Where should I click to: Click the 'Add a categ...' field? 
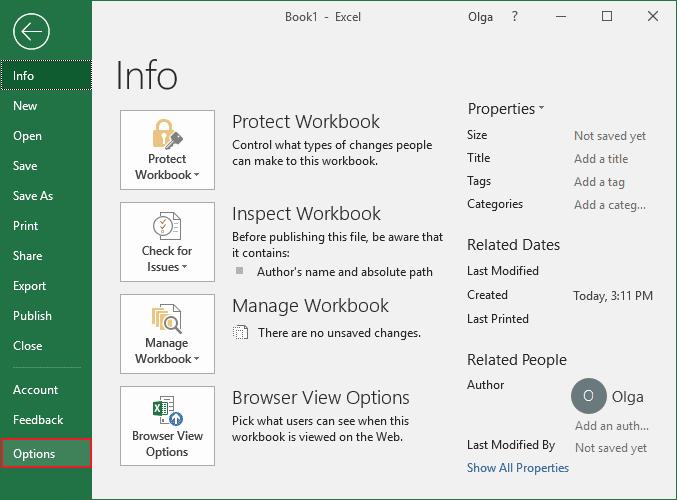pos(610,205)
